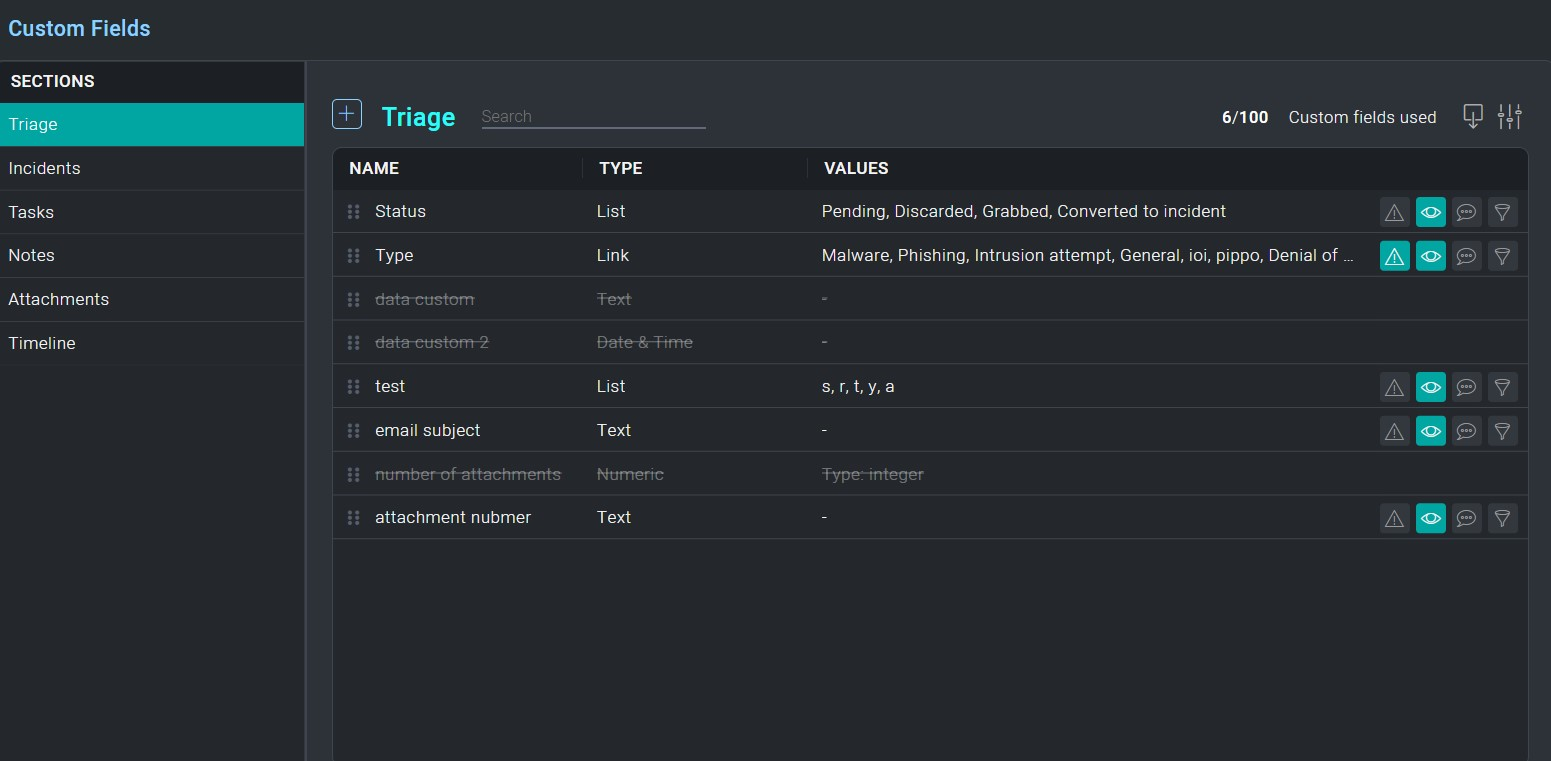Open the export custom fields download icon
The width and height of the screenshot is (1551, 761).
[1472, 116]
